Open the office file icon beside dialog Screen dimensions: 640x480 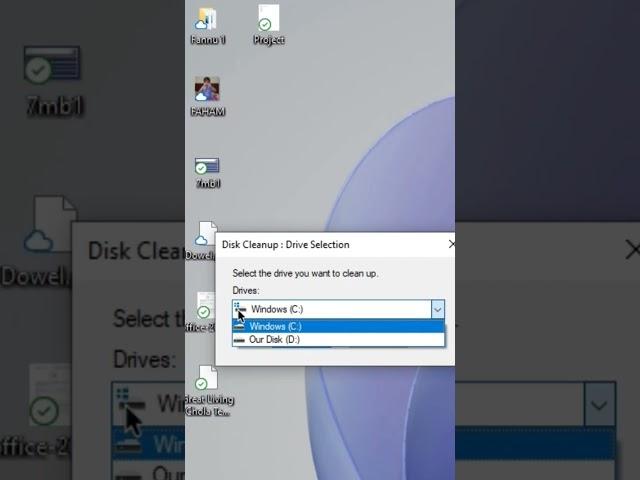pos(200,311)
